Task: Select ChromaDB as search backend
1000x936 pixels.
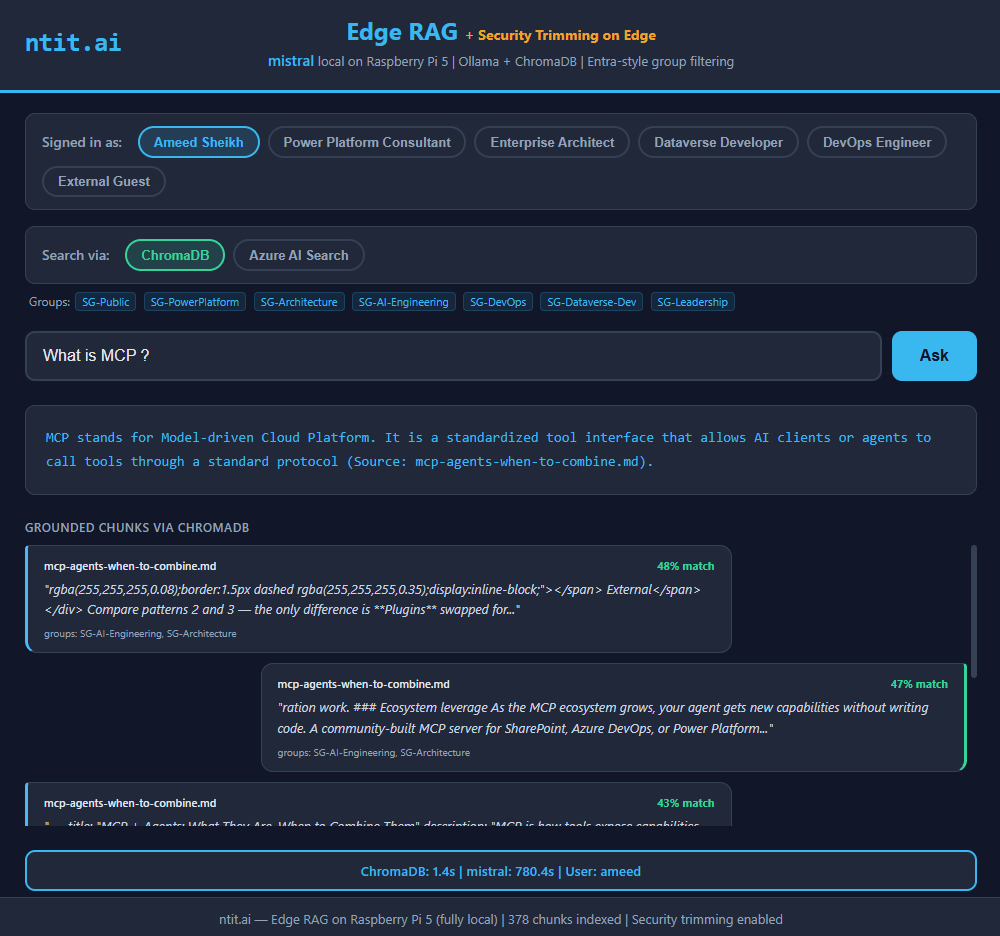Action: click(x=175, y=255)
